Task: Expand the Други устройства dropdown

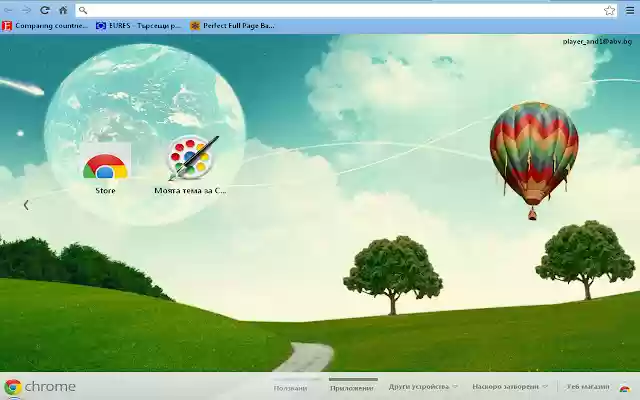Action: (x=423, y=387)
